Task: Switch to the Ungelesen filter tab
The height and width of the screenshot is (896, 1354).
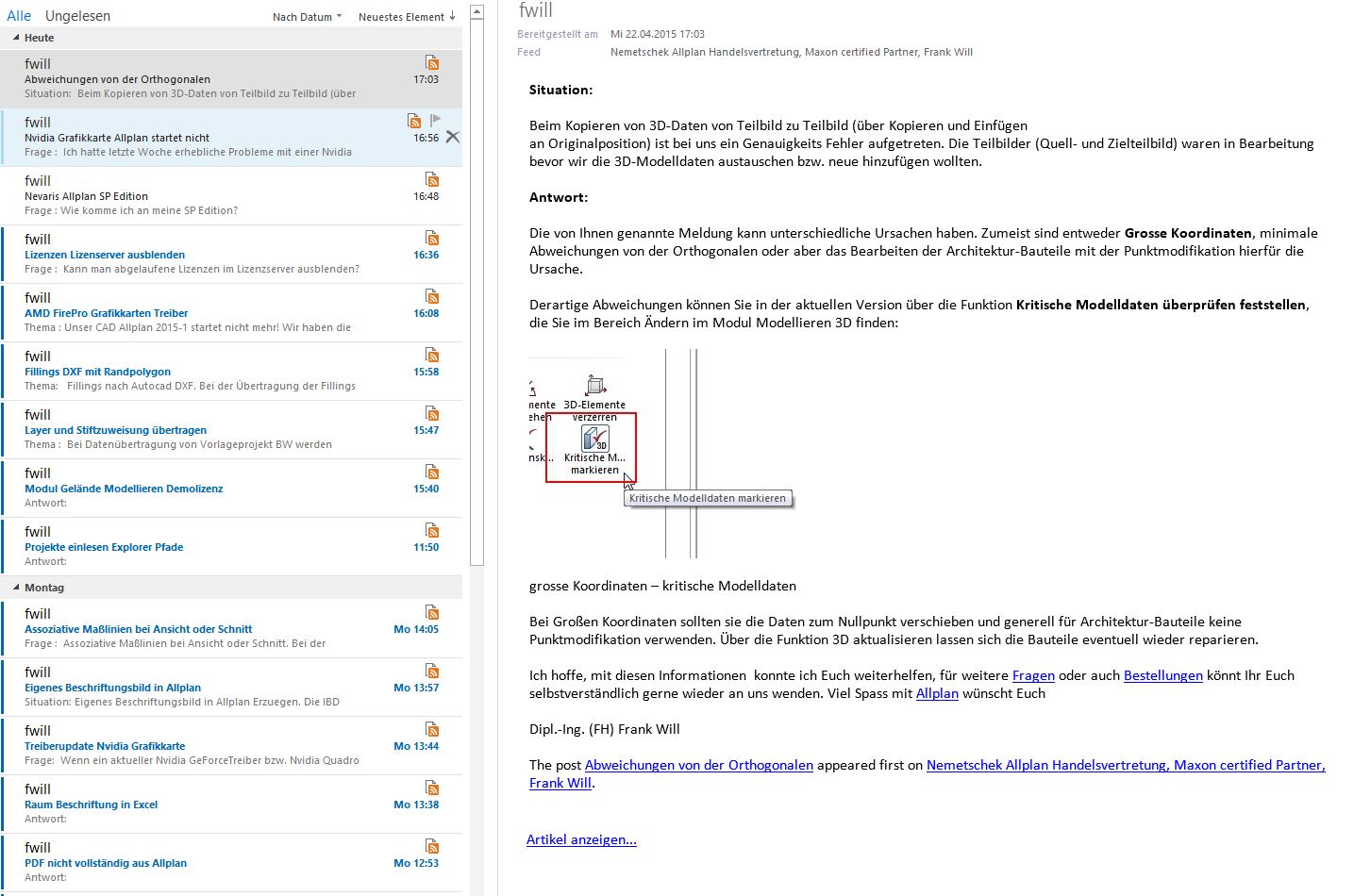Action: tap(77, 16)
